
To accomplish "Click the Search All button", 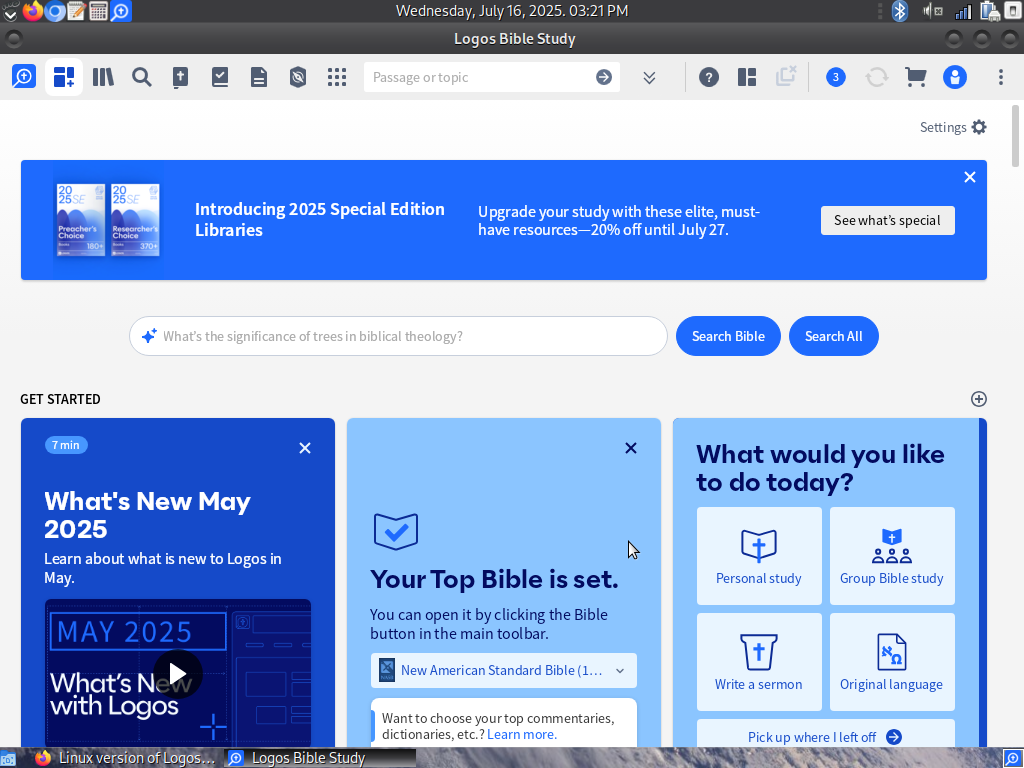I will [x=833, y=336].
